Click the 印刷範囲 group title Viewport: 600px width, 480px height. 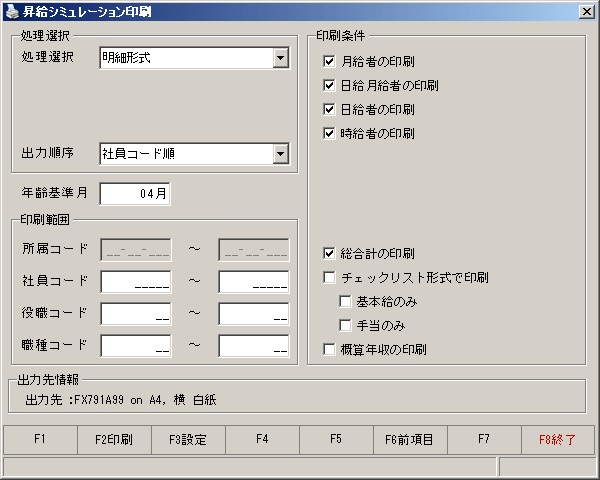45,220
